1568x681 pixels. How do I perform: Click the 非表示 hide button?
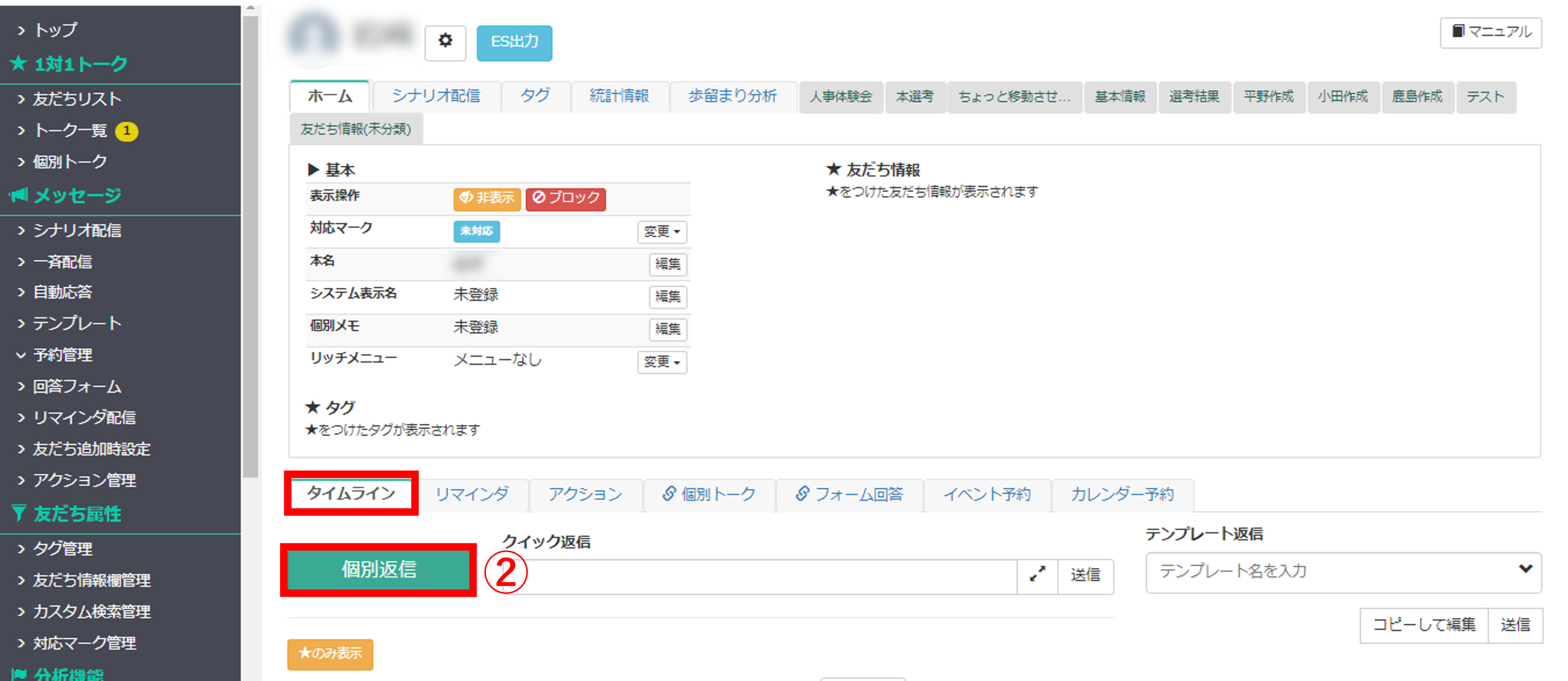click(x=486, y=198)
